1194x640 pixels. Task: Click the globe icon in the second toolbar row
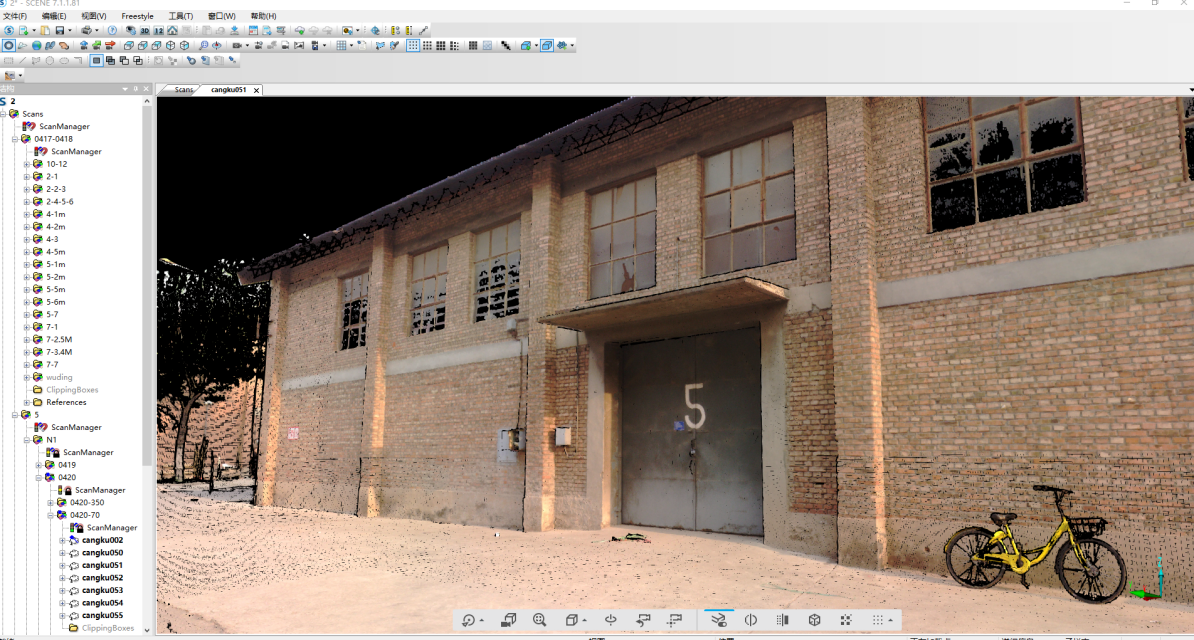37,46
